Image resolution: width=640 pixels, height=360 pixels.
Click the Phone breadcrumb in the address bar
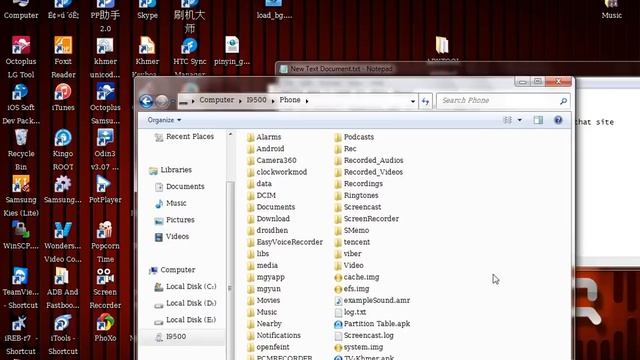click(290, 100)
